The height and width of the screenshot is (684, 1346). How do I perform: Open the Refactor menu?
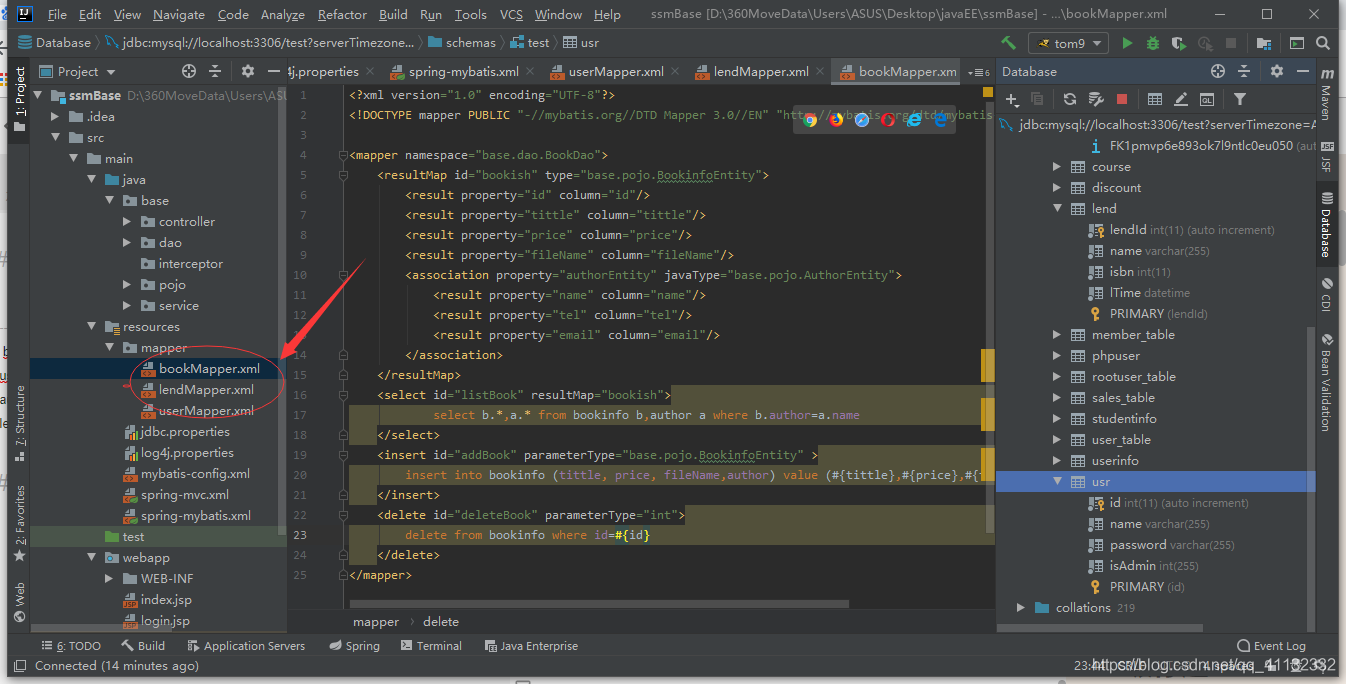(x=342, y=15)
